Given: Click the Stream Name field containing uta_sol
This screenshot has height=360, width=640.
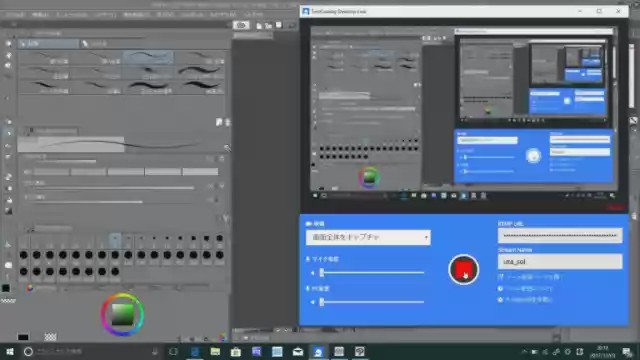Looking at the screenshot, I should pyautogui.click(x=560, y=262).
